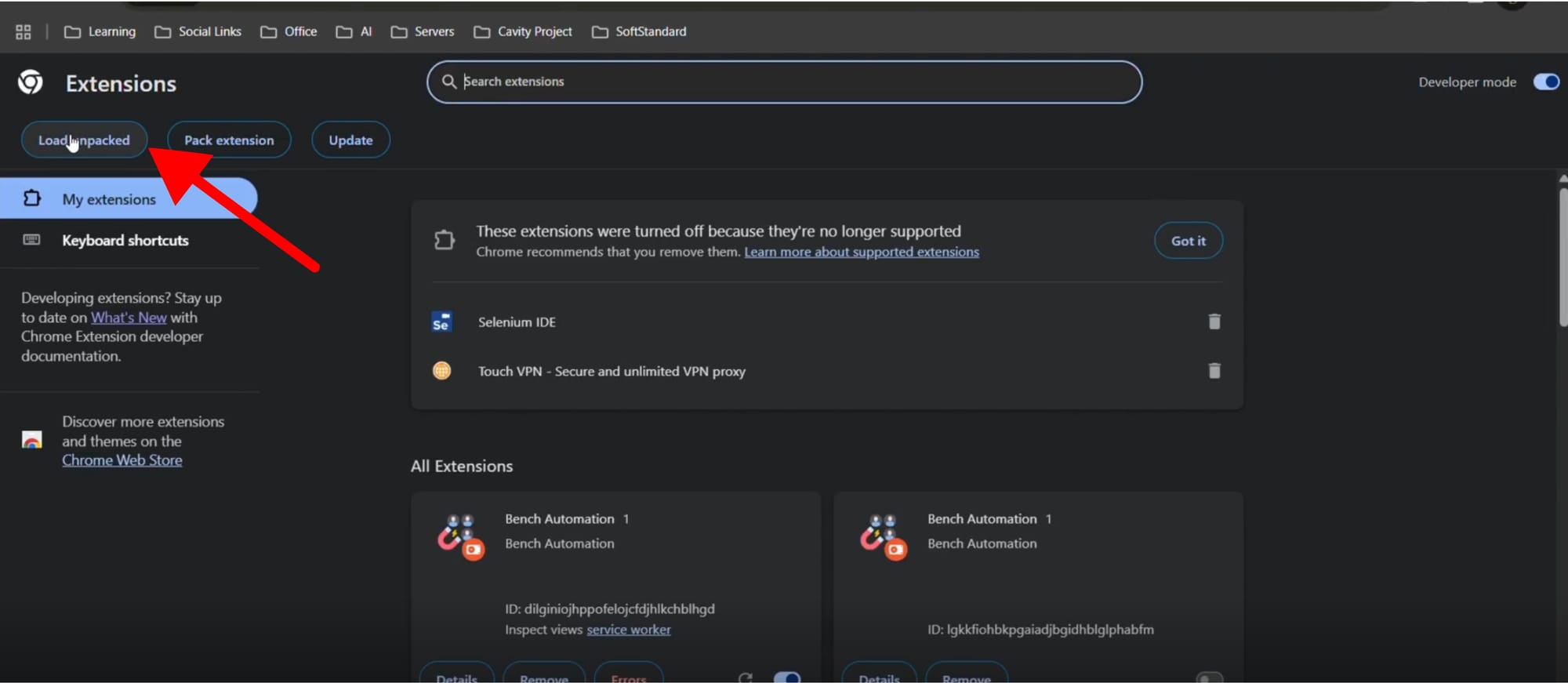Select My extensions in sidebar
1568x683 pixels.
click(129, 199)
